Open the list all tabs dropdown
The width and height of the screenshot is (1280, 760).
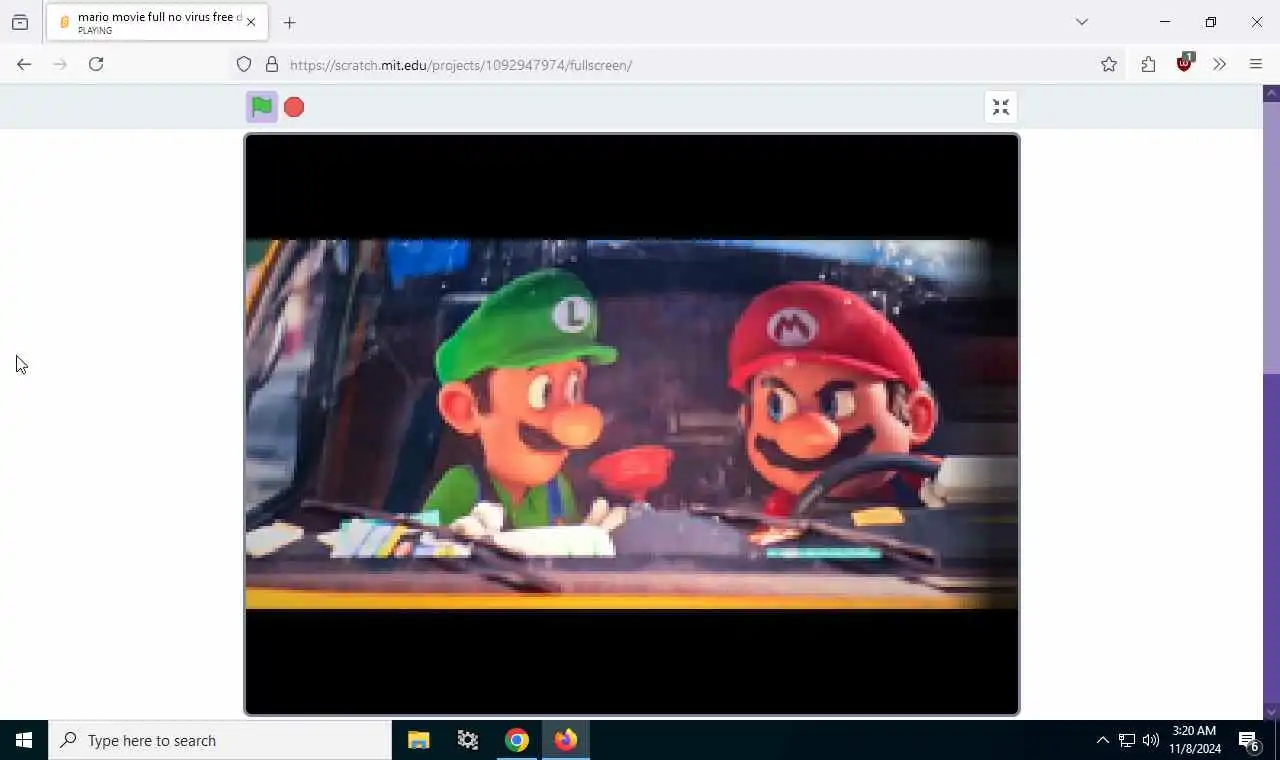coord(1081,22)
